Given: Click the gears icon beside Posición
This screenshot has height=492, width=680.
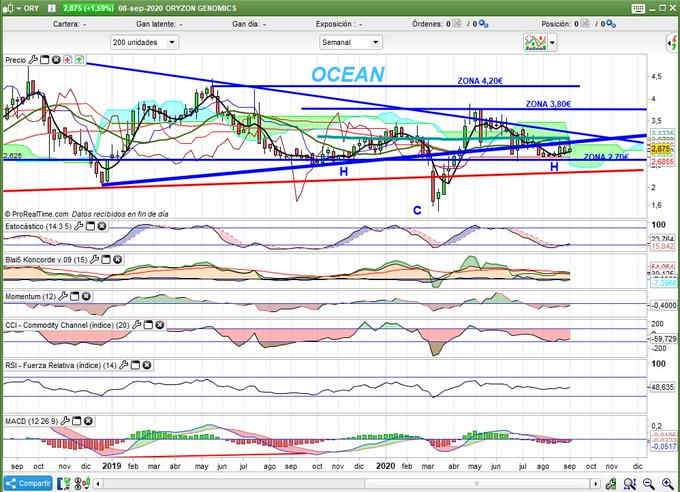Looking at the screenshot, I should point(611,24).
